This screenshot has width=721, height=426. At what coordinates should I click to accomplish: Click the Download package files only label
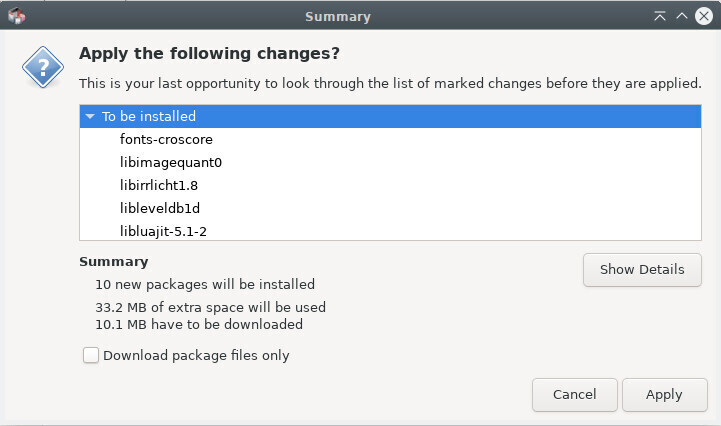point(196,356)
